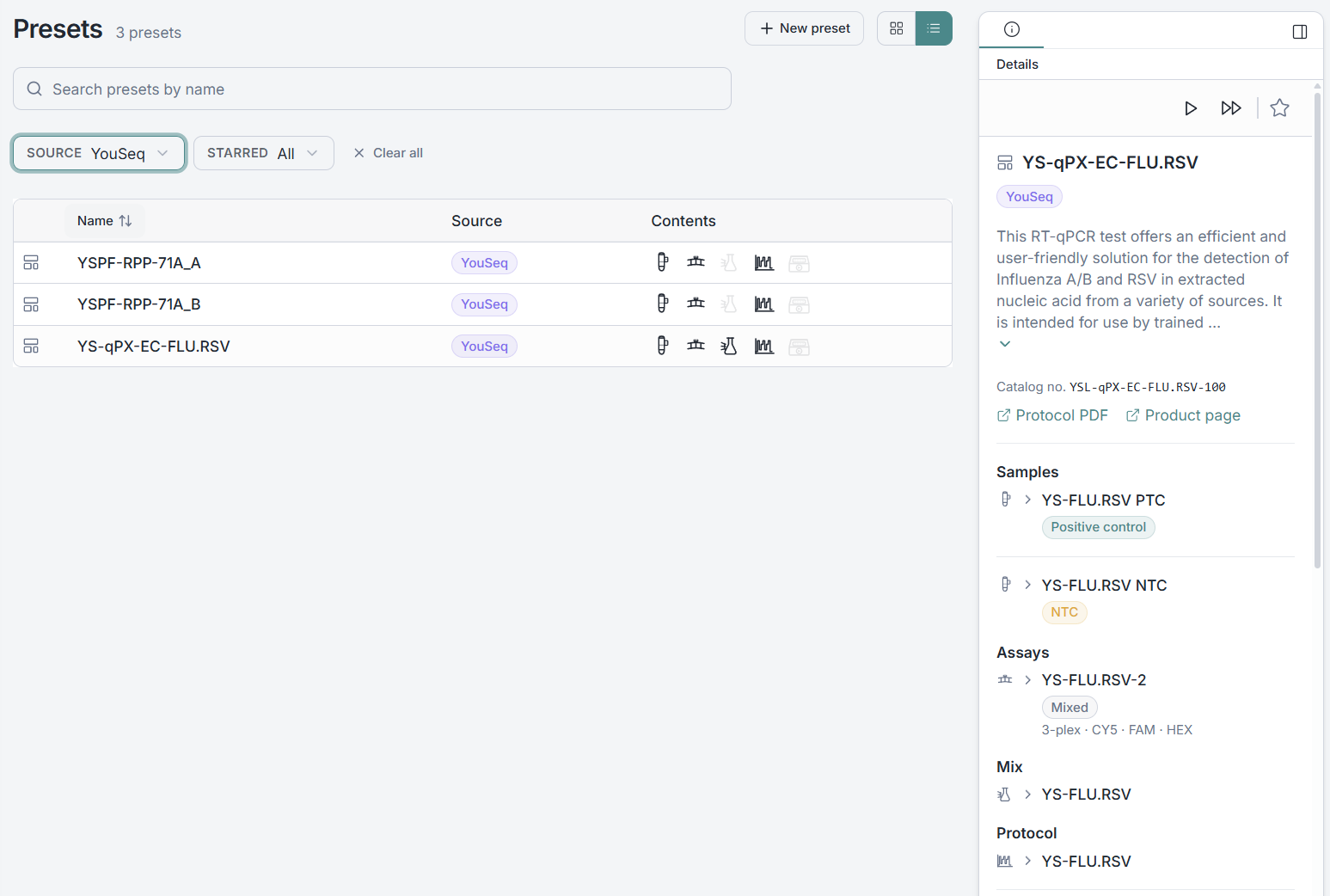
Task: Star the YS-qPX-EC-FLU.RSV preset
Action: coord(1279,108)
